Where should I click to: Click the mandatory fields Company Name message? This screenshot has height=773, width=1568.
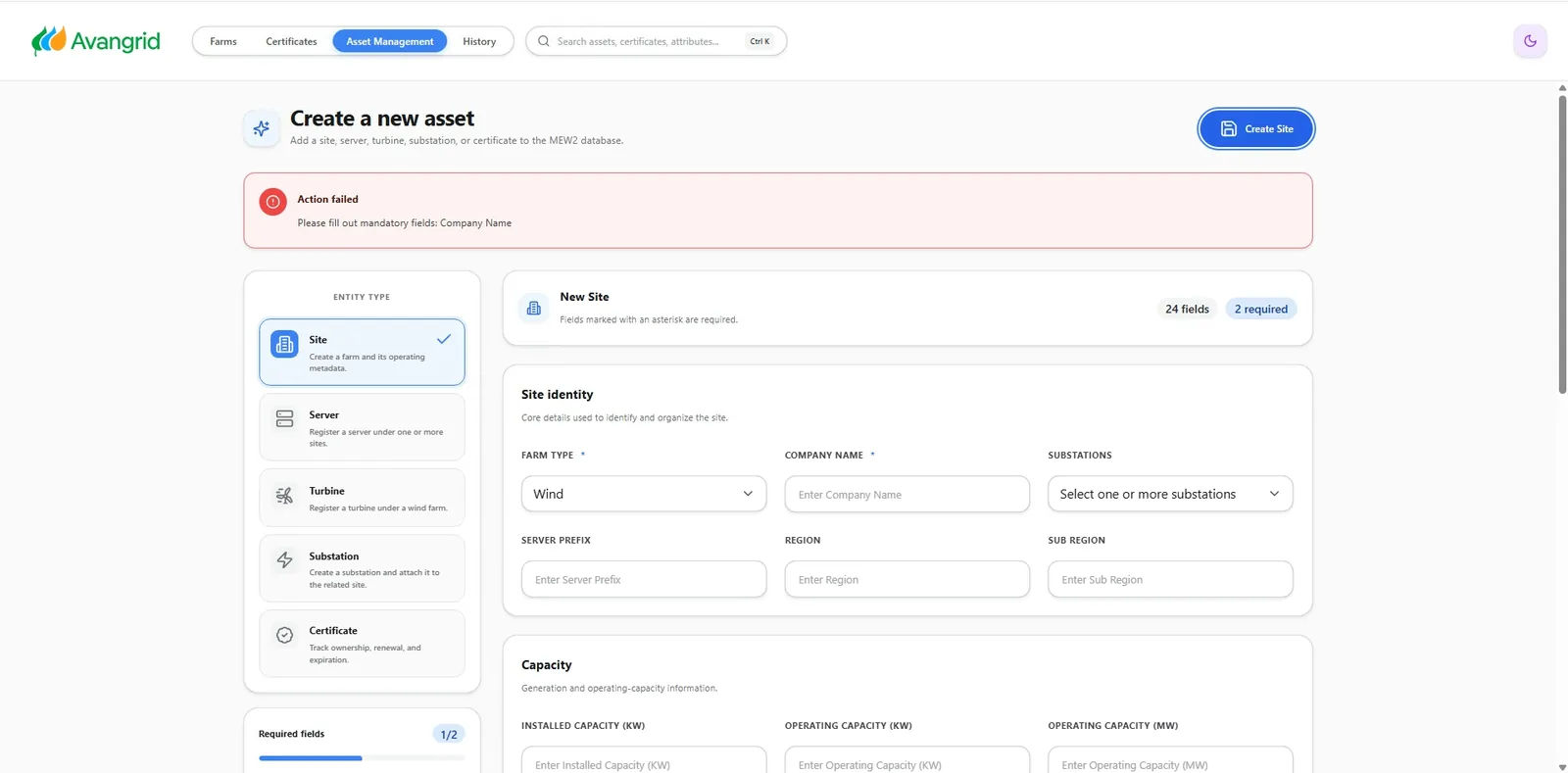click(x=404, y=223)
